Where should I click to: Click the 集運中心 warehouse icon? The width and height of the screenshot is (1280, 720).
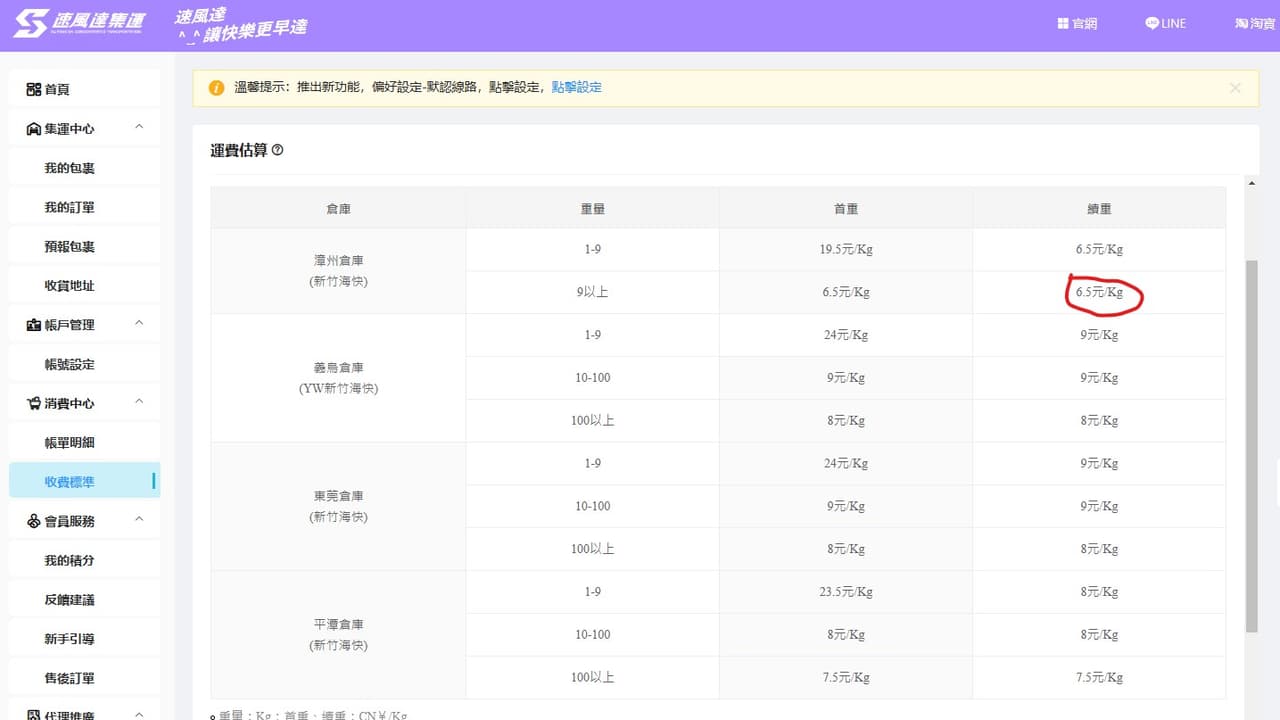click(x=33, y=129)
